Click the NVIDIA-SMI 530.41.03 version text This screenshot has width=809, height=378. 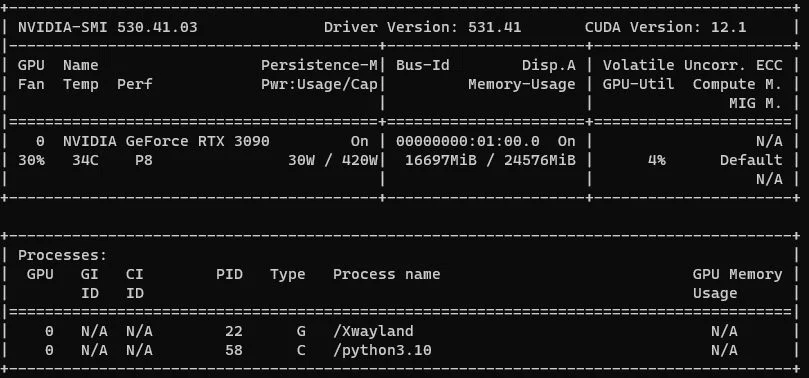coord(107,27)
